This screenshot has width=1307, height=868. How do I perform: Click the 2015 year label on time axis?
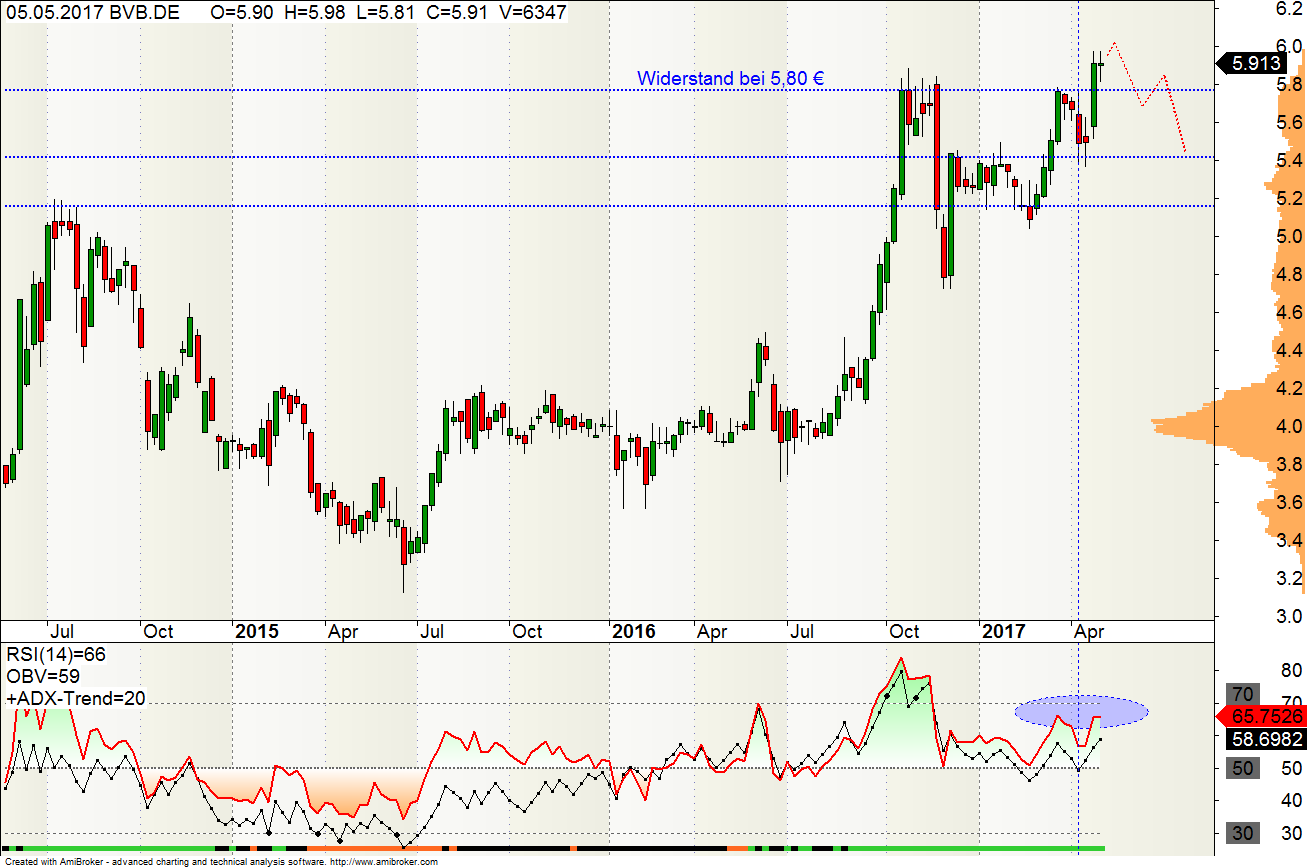(257, 631)
